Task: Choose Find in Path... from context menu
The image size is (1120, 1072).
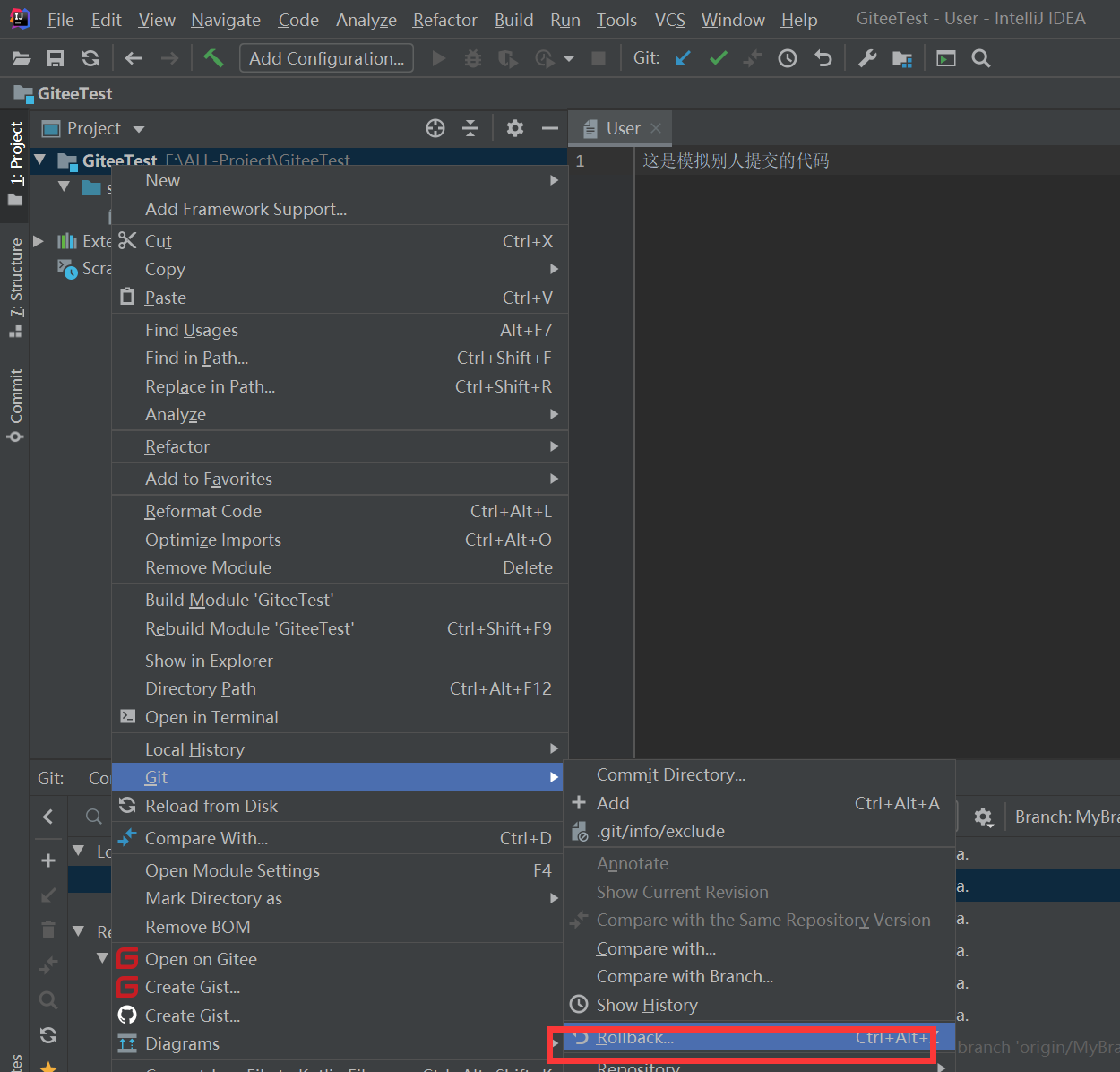Action: pos(340,358)
